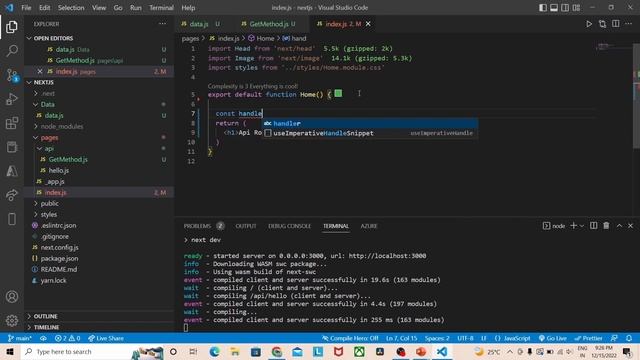640x360 pixels.
Task: Open editor More Actions ellipsis
Action: tap(629, 24)
